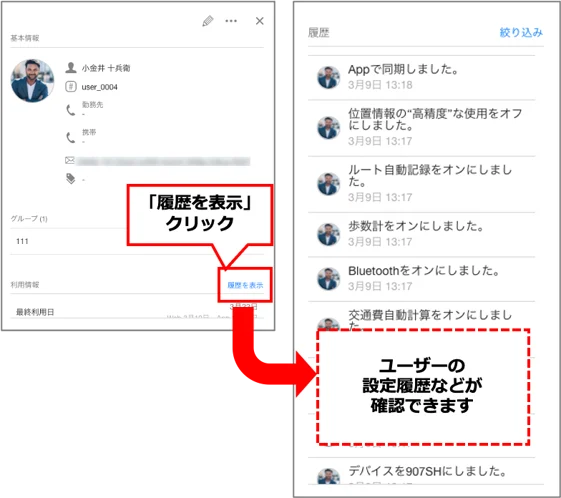This screenshot has width=561, height=498.
Task: Click the 歩数計をオンにしました entry
Action: click(421, 235)
